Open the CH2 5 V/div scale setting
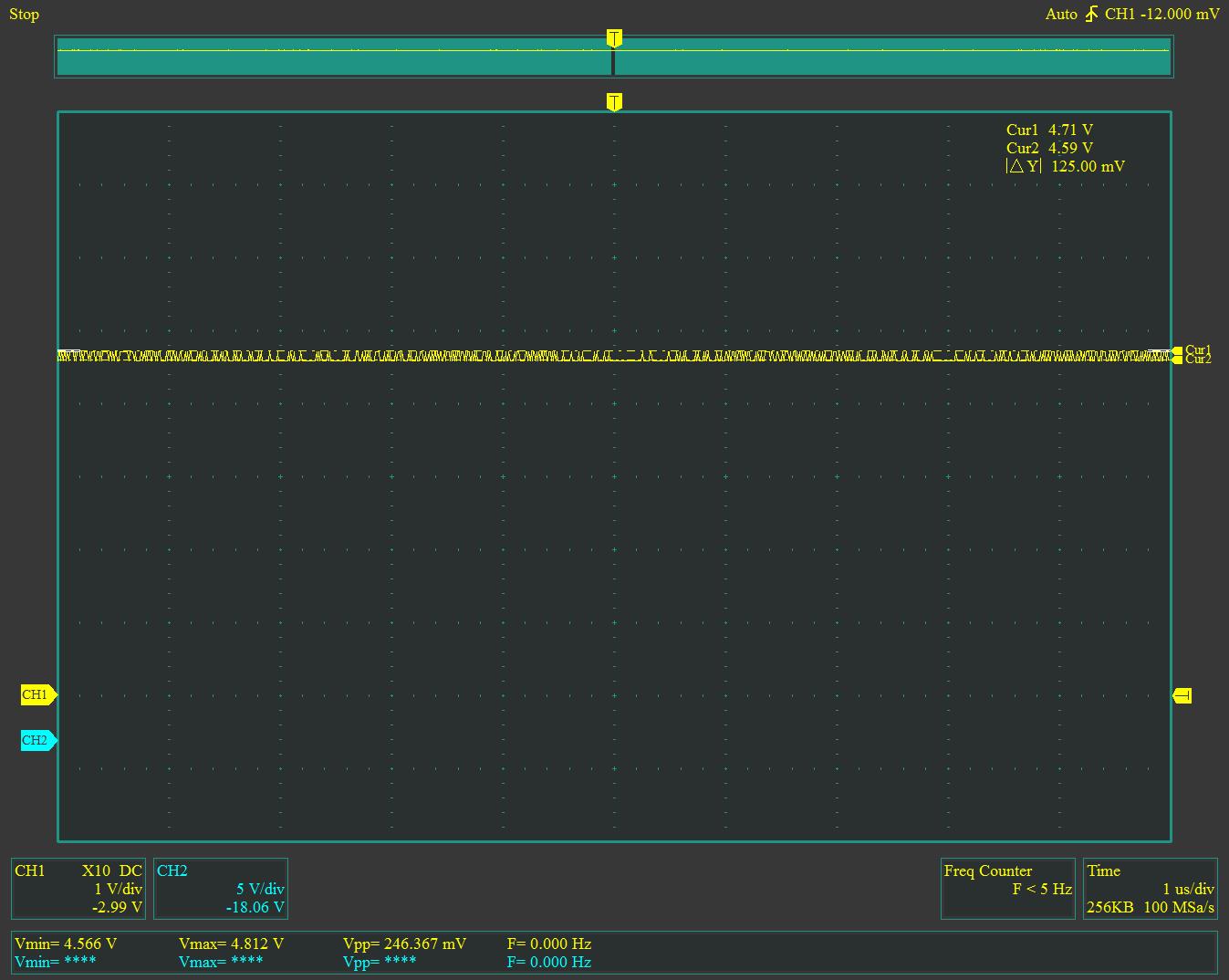Viewport: 1229px width, 980px height. coord(260,889)
